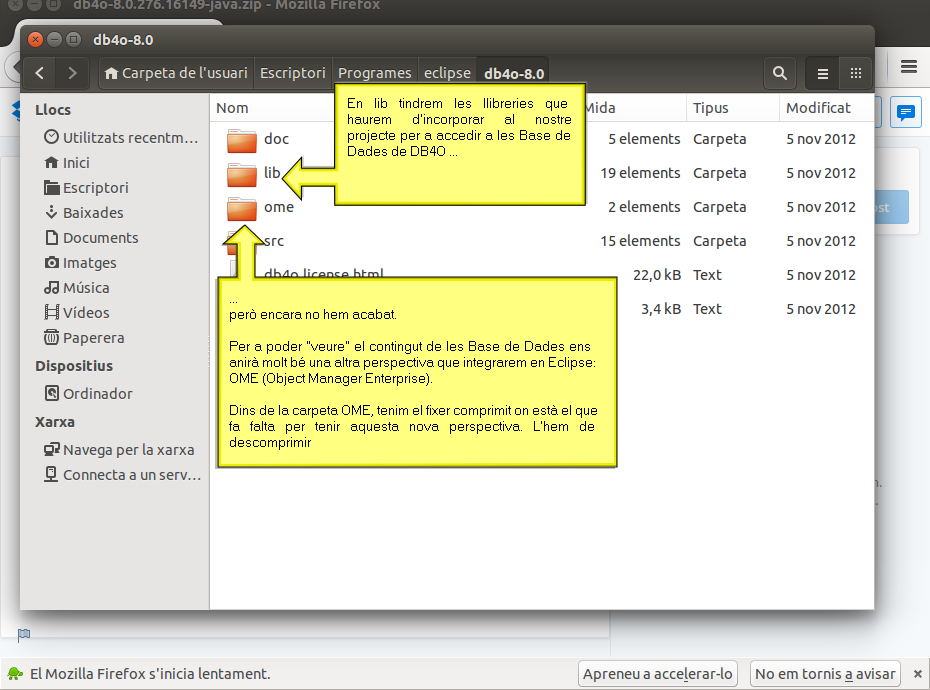Go to Inici in the sidebar

(67, 163)
